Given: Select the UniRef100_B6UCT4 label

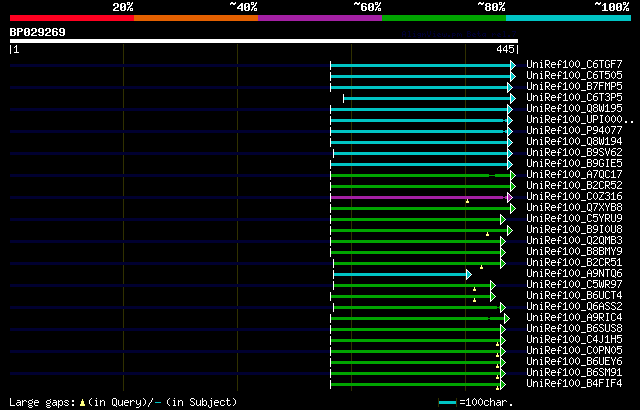Looking at the screenshot, I should [574, 296].
